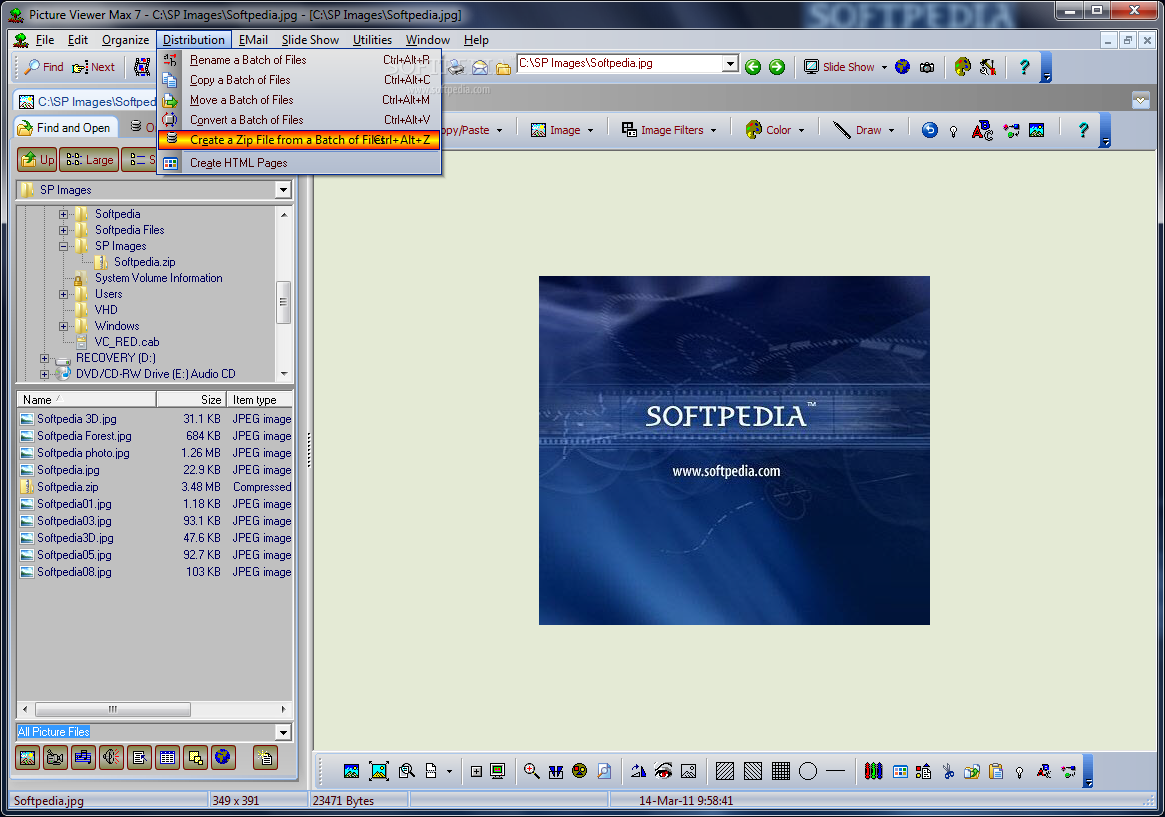Image resolution: width=1165 pixels, height=817 pixels.
Task: Click the envelope email icon in top toolbar
Action: [x=480, y=68]
